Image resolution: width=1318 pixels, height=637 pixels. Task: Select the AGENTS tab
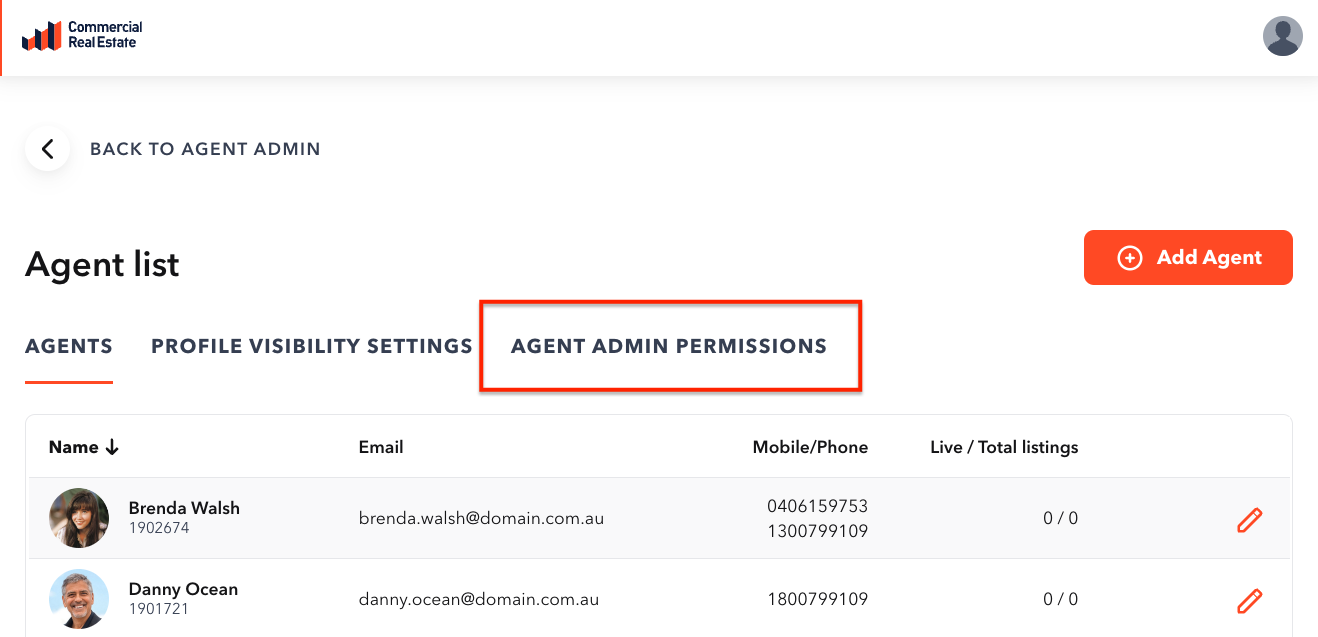[x=68, y=346]
